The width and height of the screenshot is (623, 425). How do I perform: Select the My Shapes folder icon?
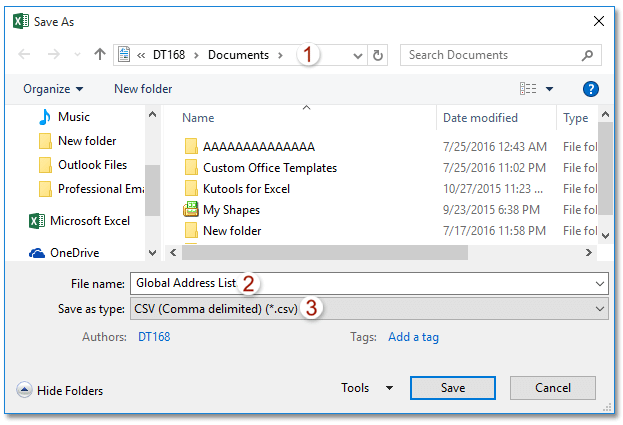tap(191, 210)
